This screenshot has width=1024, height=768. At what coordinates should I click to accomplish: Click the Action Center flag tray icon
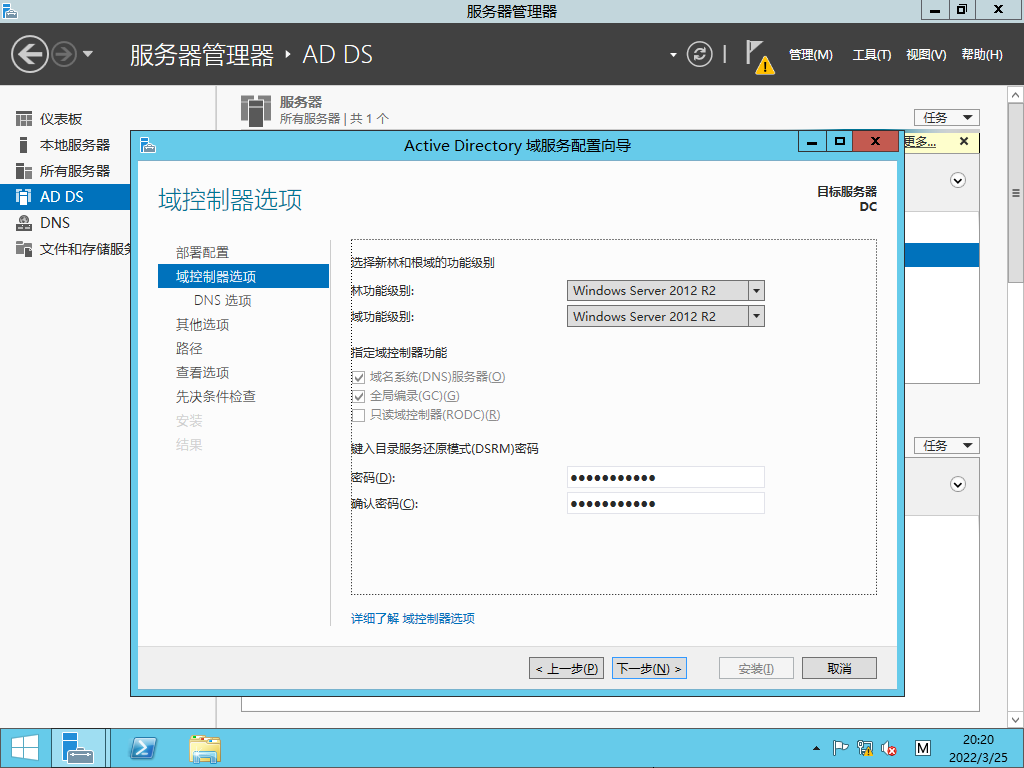pos(840,748)
